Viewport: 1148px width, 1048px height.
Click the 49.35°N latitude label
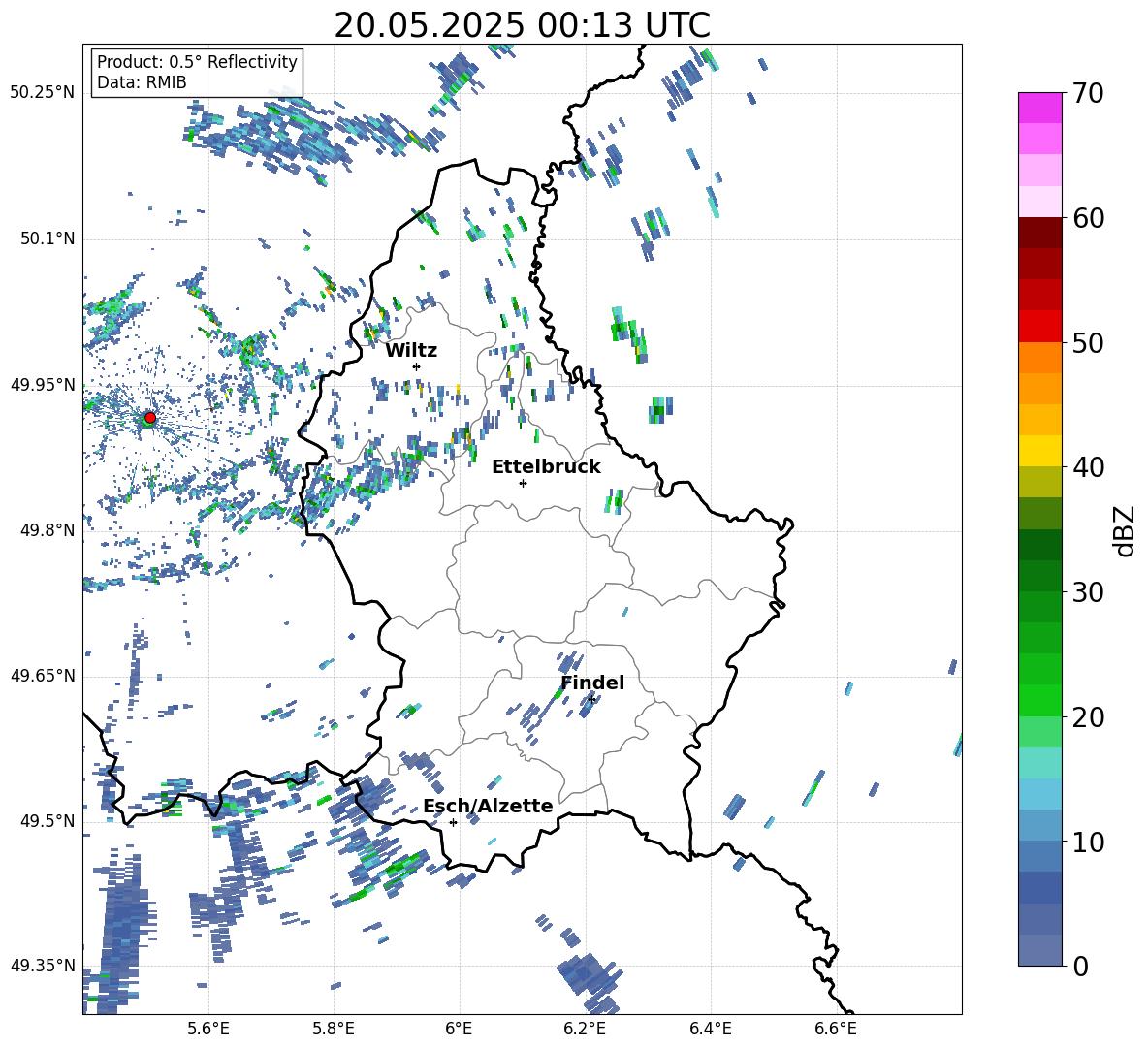tap(43, 966)
